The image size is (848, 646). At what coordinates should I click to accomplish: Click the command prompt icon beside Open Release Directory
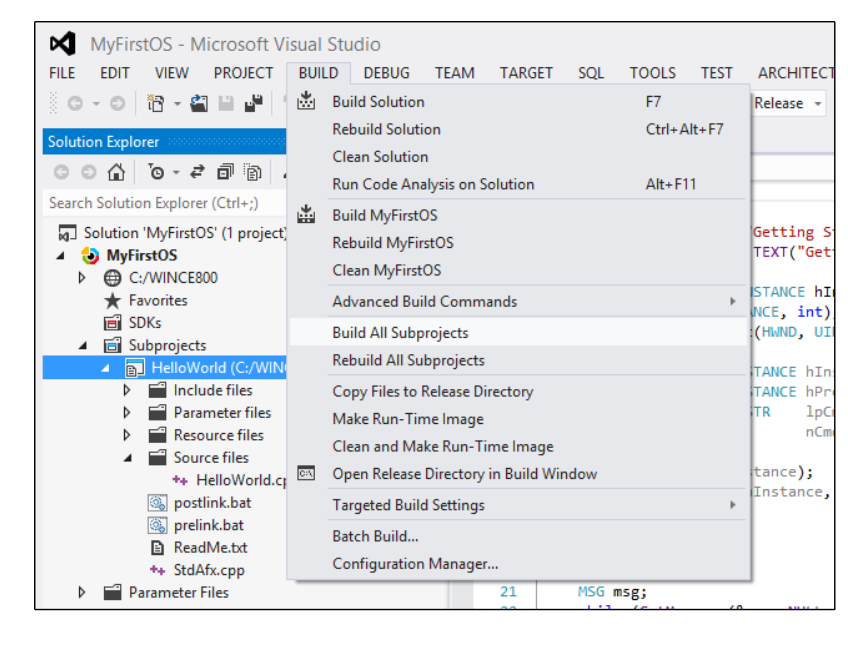pos(306,473)
